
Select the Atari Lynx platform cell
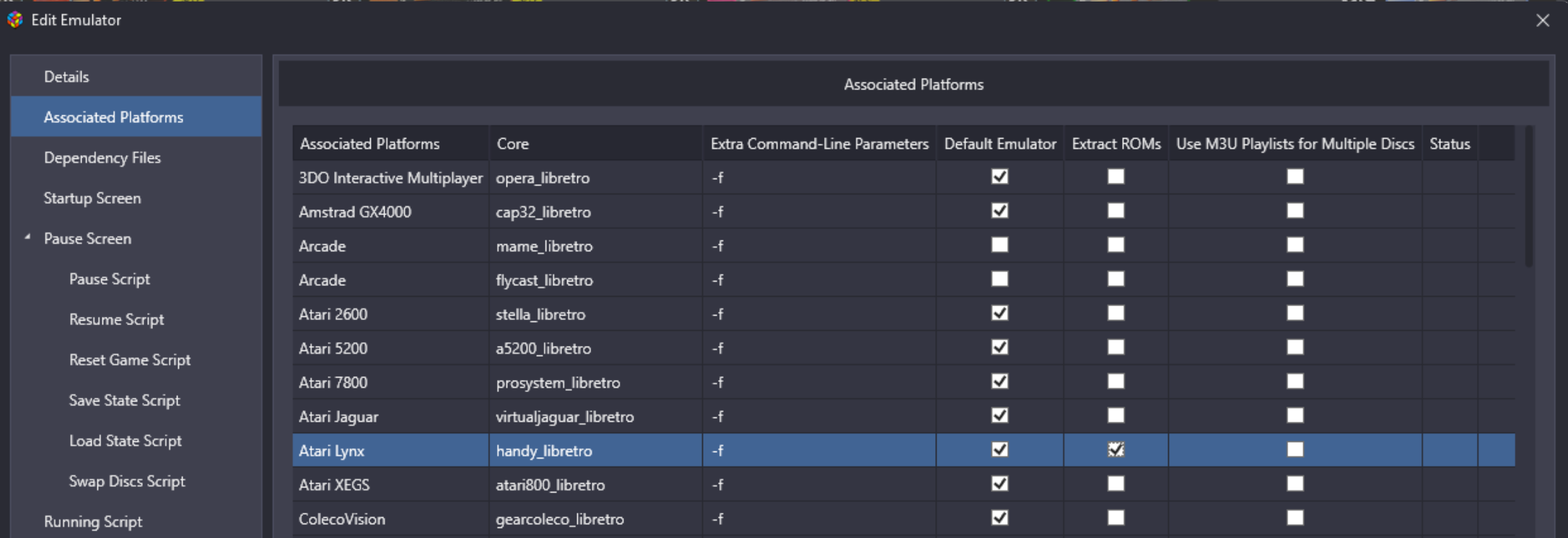click(x=390, y=451)
